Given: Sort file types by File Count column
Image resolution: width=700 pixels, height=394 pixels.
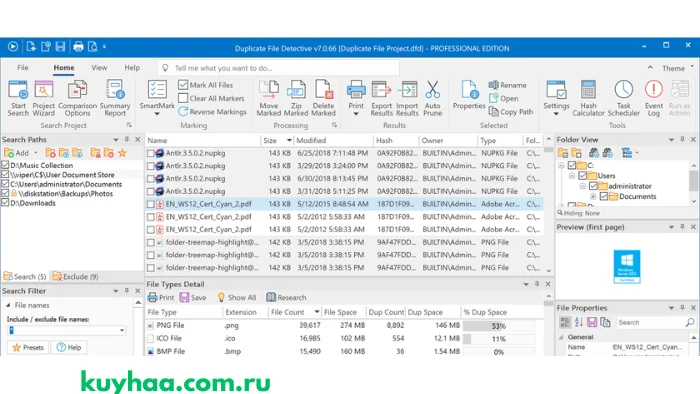Looking at the screenshot, I should coord(294,312).
